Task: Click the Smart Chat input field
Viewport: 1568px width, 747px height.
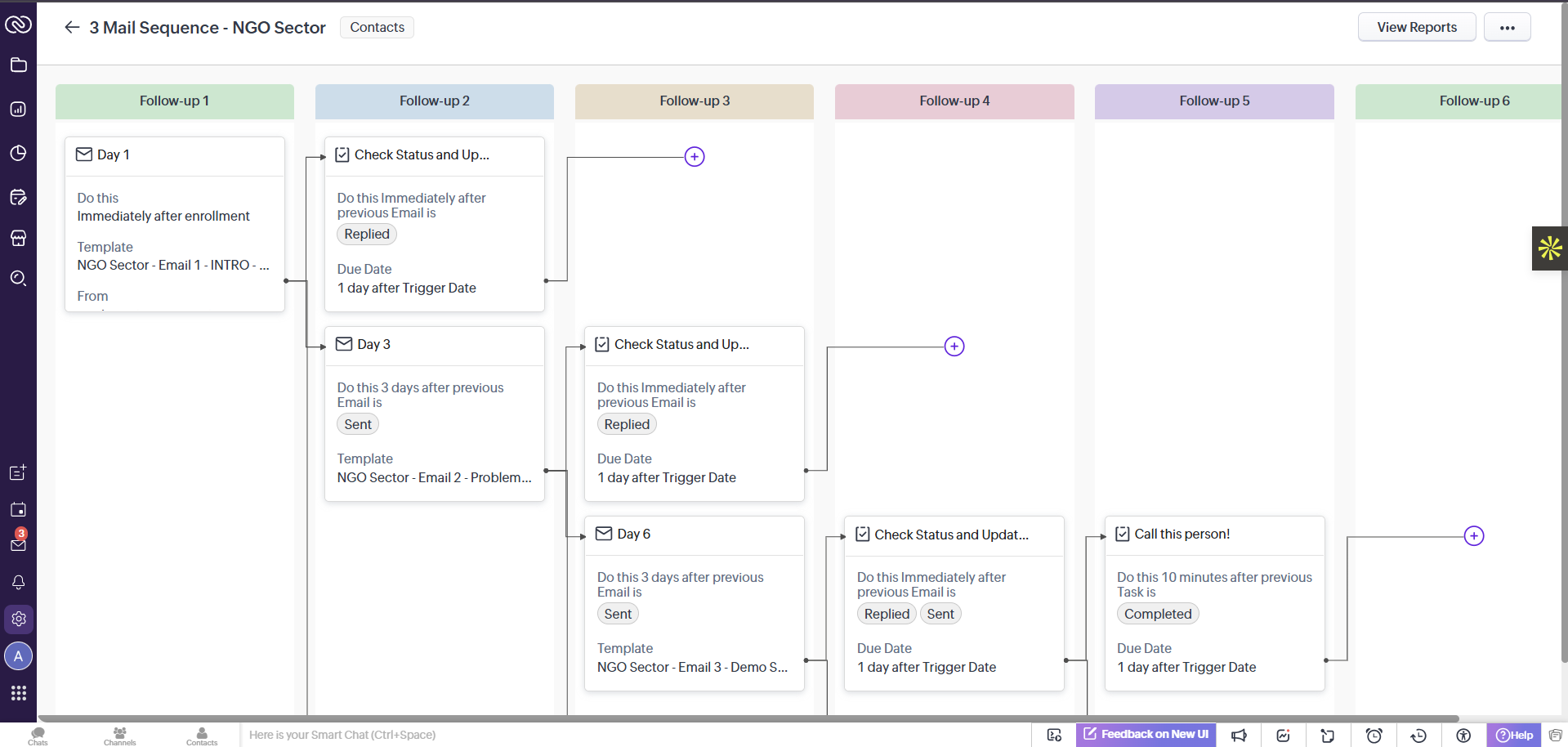Action: tap(633, 735)
